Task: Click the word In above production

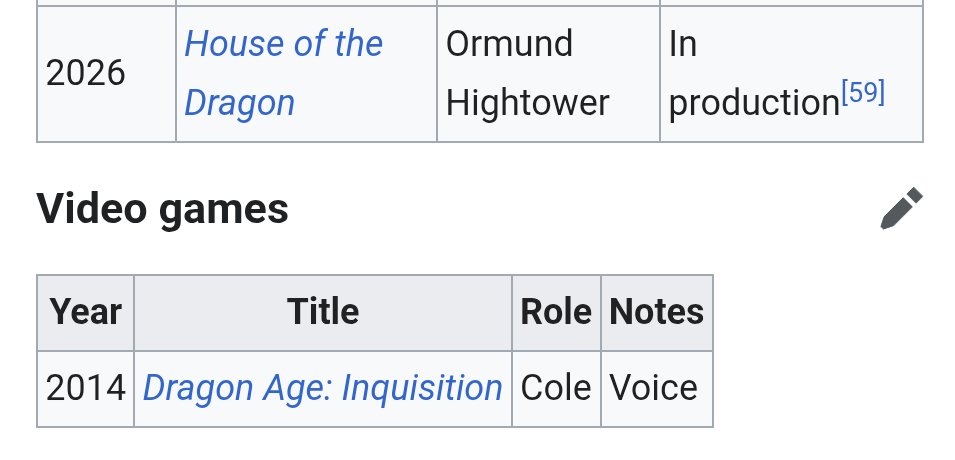Action: pyautogui.click(x=683, y=44)
